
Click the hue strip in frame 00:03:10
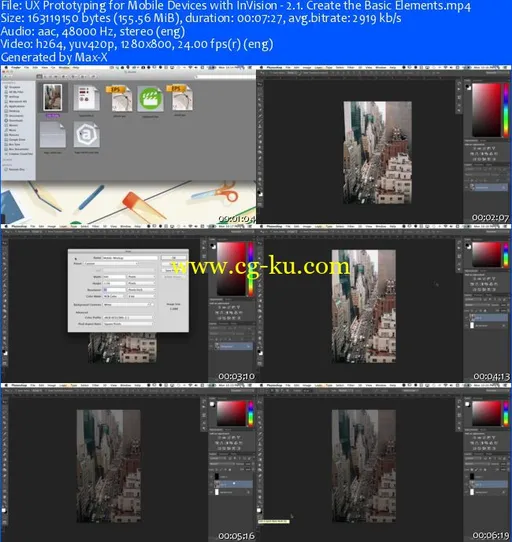pos(251,269)
